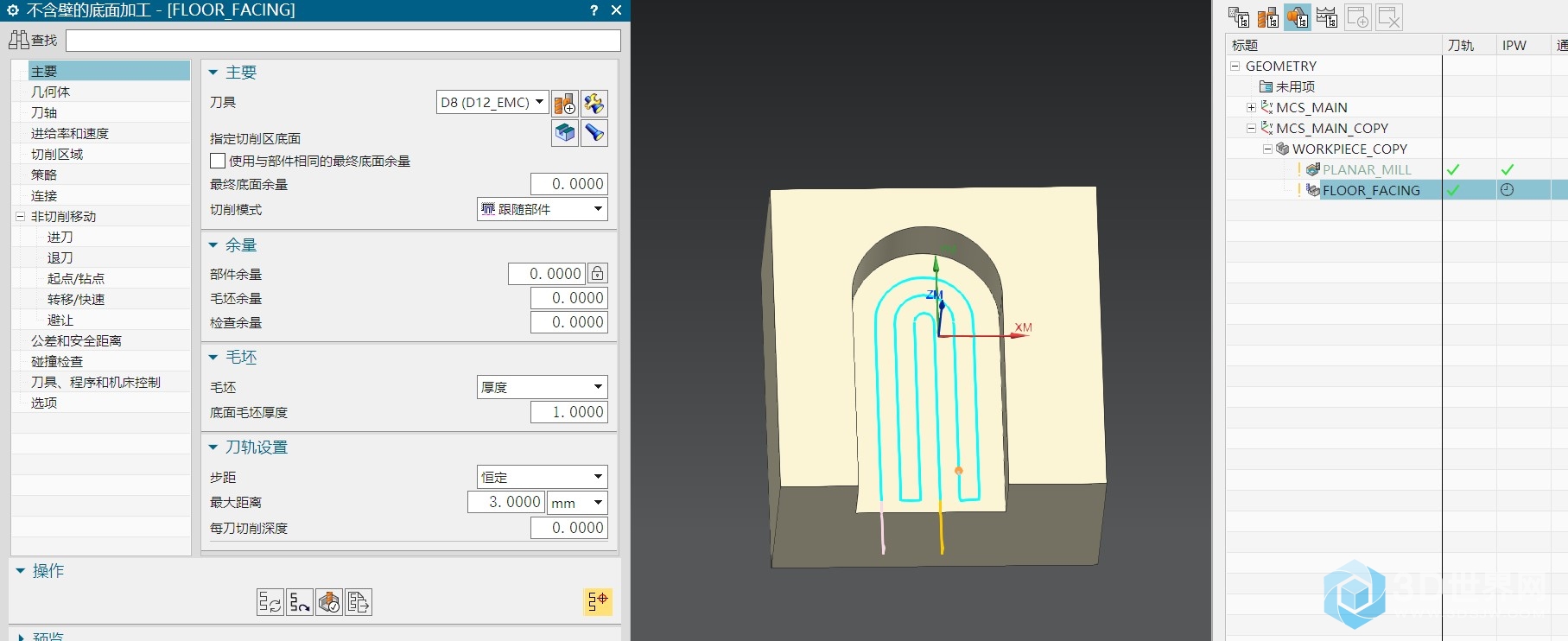Switch to Program Order view in navigator toolbar
The width and height of the screenshot is (1568, 641).
pyautogui.click(x=1239, y=17)
